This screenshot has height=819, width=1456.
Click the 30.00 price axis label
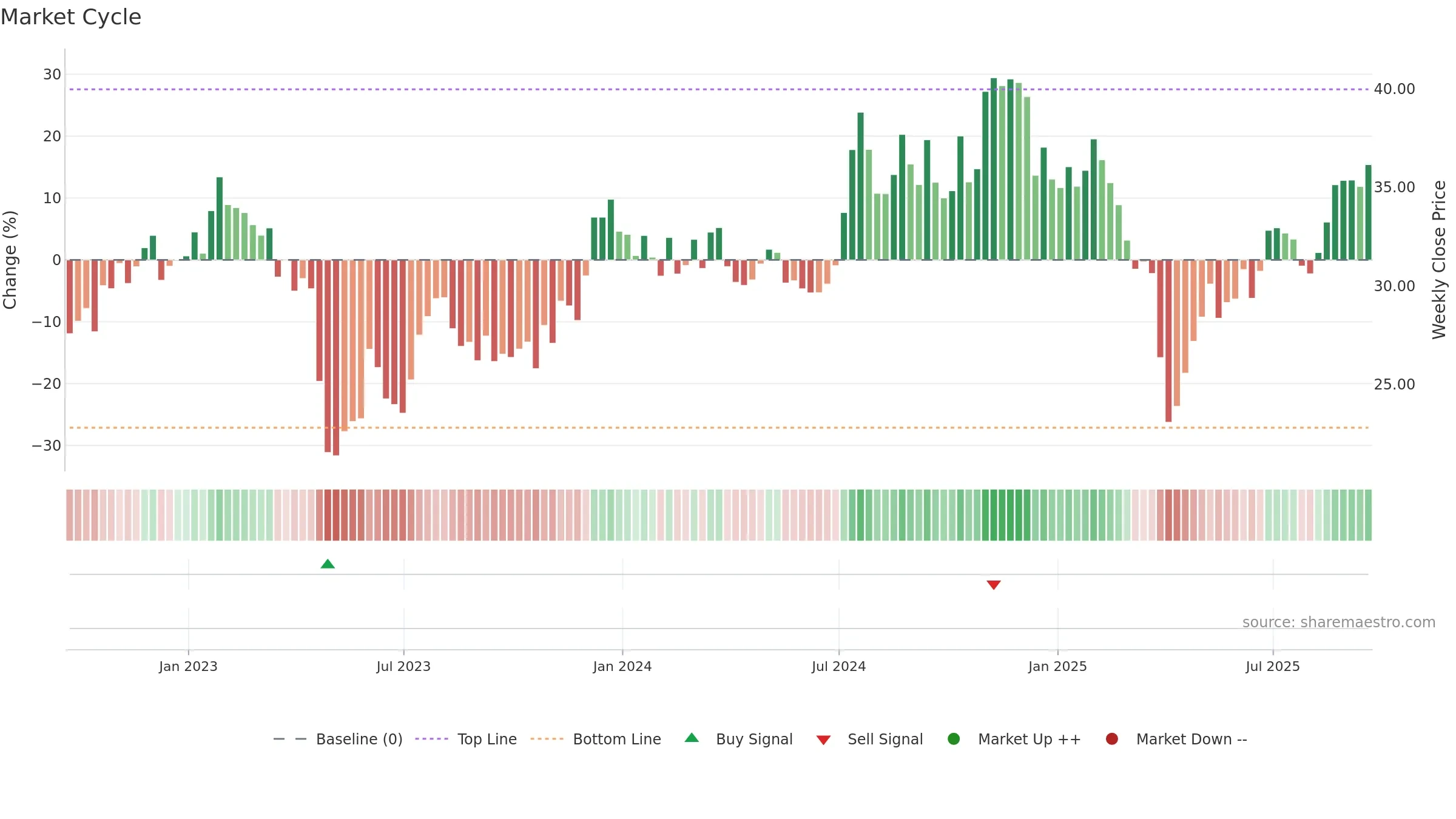coord(1394,286)
